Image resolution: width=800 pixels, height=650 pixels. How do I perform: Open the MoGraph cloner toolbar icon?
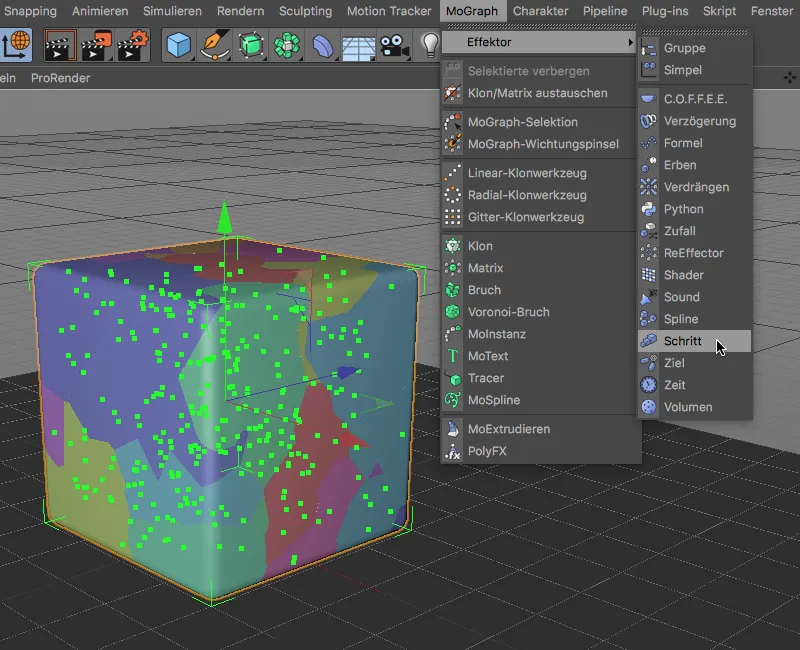286,45
